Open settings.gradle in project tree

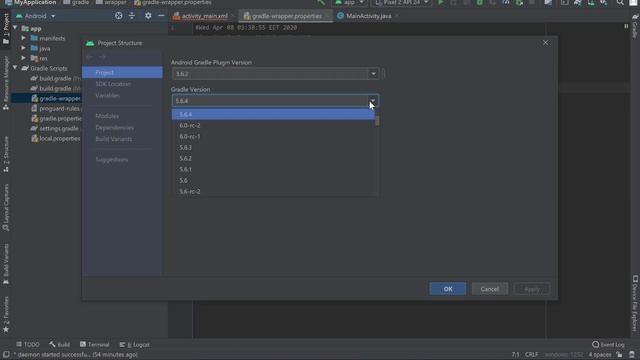59,129
